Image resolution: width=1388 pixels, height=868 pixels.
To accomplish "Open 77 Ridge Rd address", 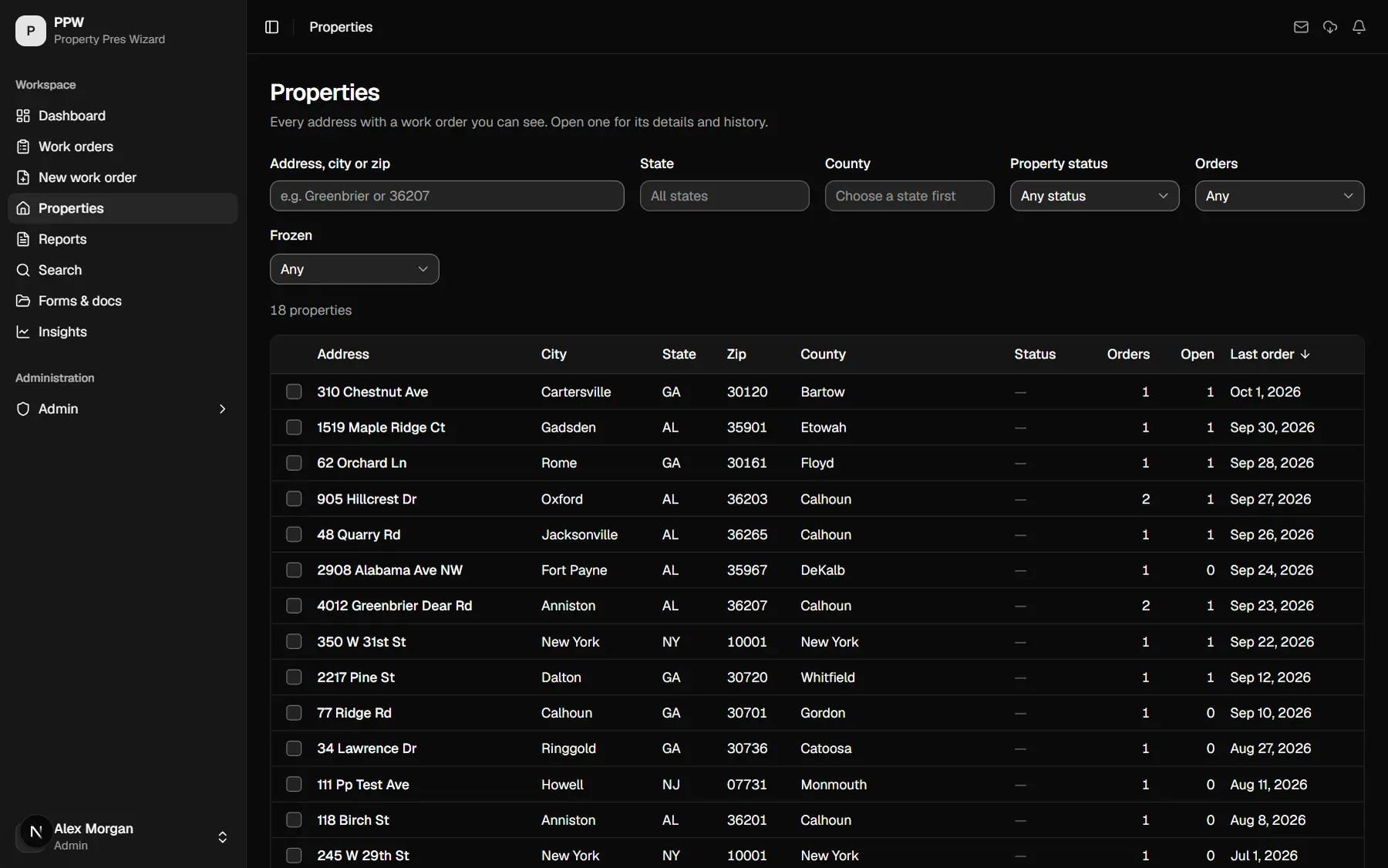I will pyautogui.click(x=354, y=713).
